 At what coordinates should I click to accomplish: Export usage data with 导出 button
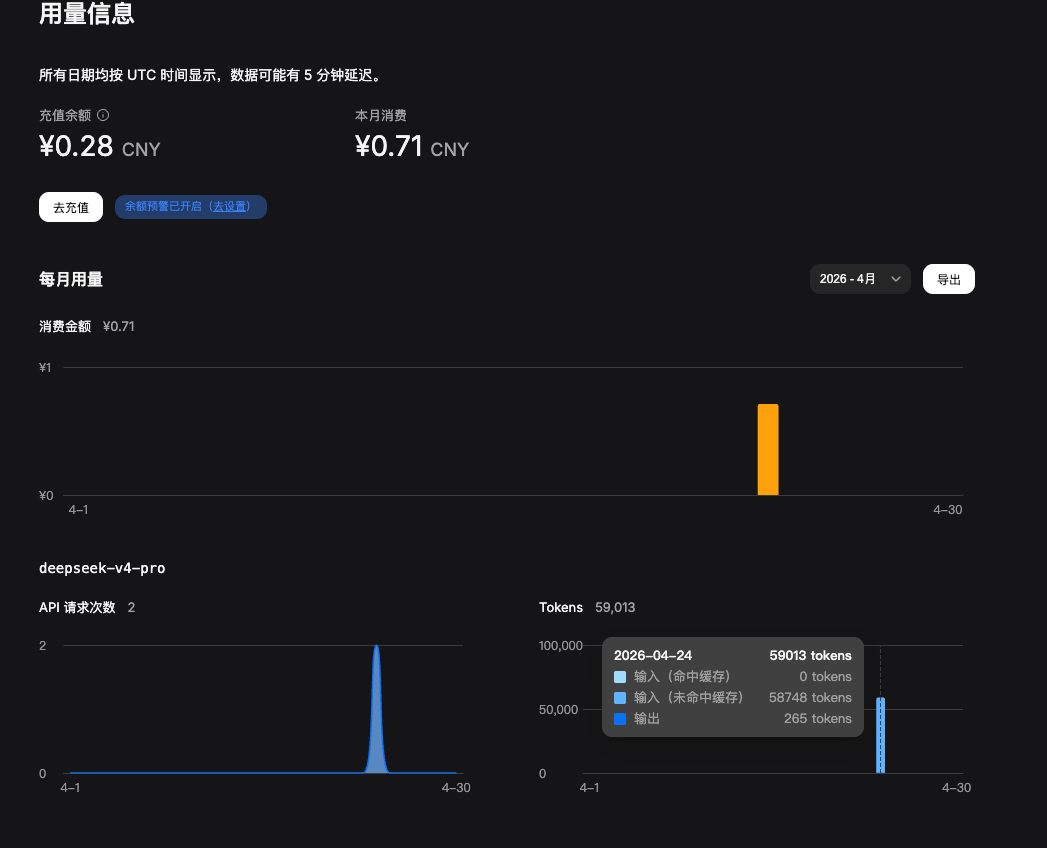(948, 280)
